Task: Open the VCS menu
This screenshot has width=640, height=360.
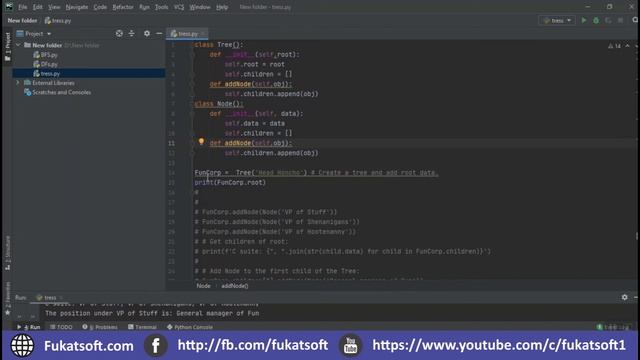Action: tap(179, 7)
